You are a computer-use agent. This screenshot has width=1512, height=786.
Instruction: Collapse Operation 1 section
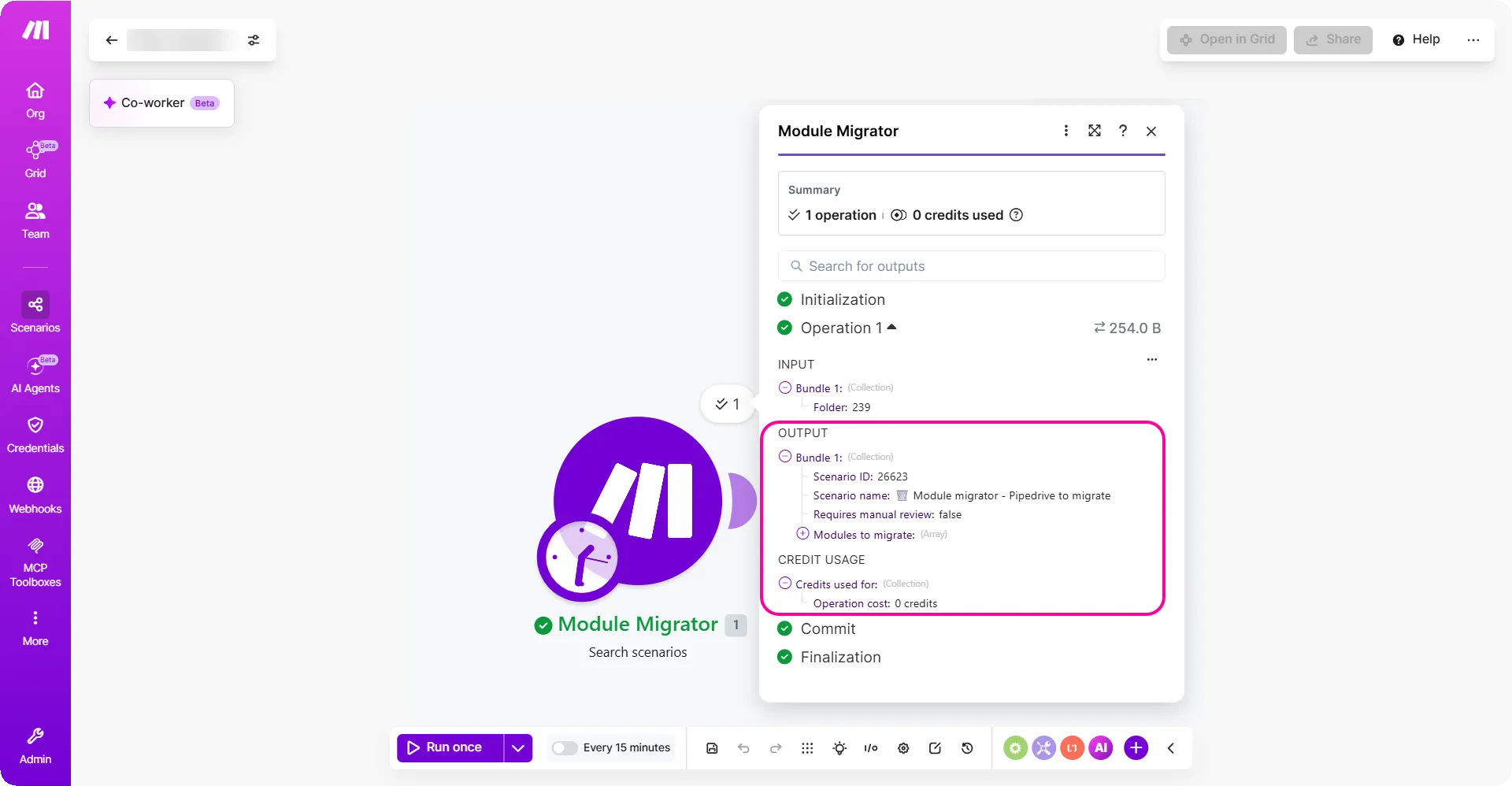tap(891, 327)
